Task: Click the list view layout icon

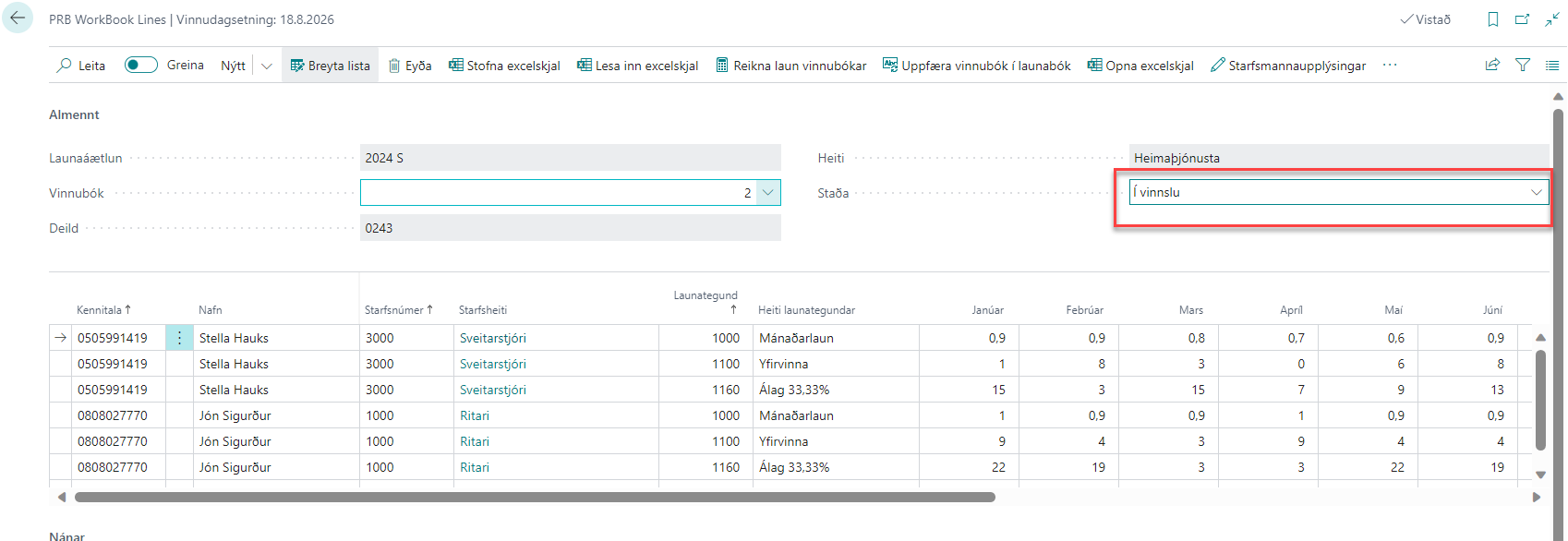Action: (1552, 65)
